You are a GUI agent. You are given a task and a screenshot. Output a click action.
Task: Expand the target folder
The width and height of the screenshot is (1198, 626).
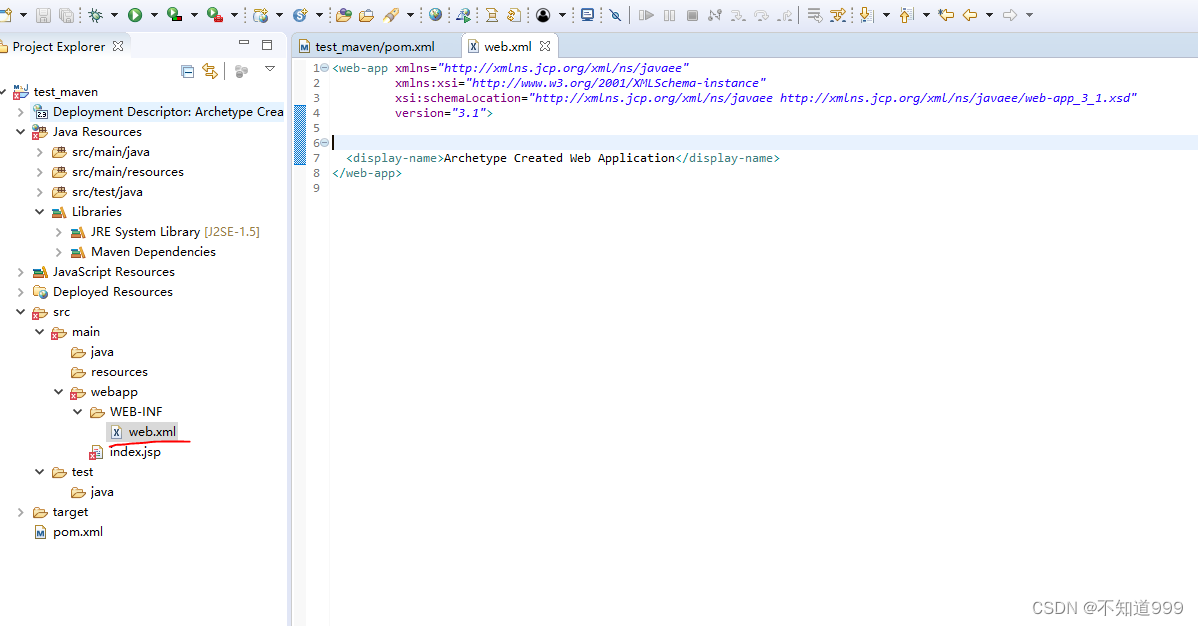pos(21,512)
